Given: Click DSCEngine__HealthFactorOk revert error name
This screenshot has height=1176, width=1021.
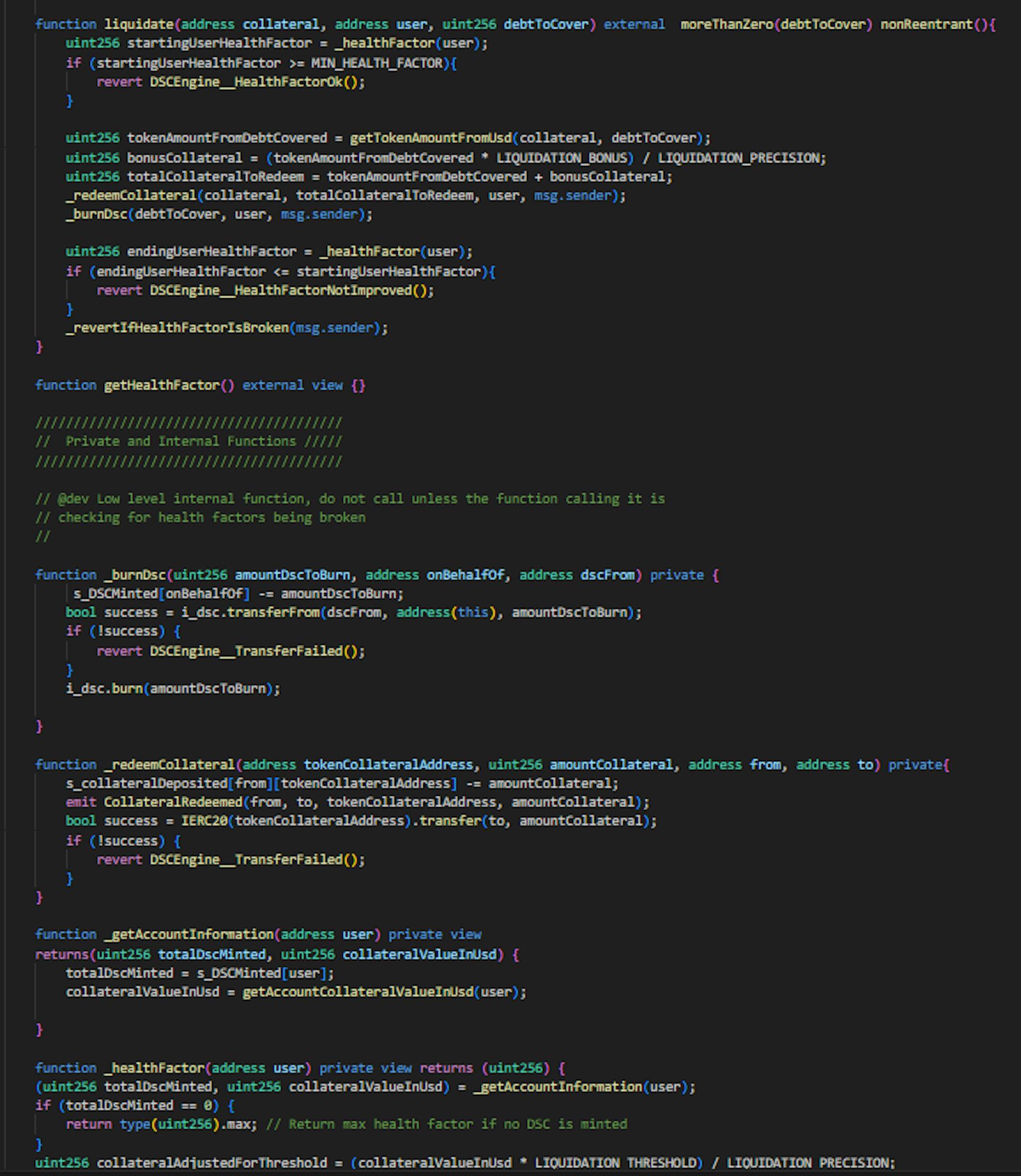Looking at the screenshot, I should 246,81.
